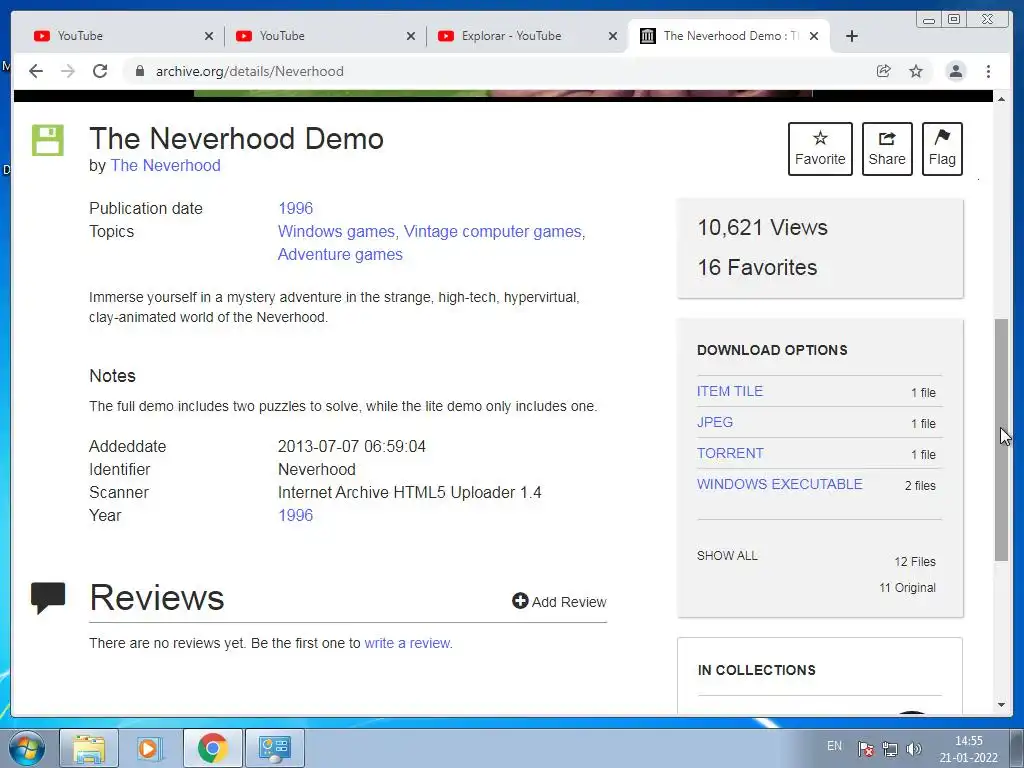Click Add Review
This screenshot has width=1024, height=768.
[559, 601]
